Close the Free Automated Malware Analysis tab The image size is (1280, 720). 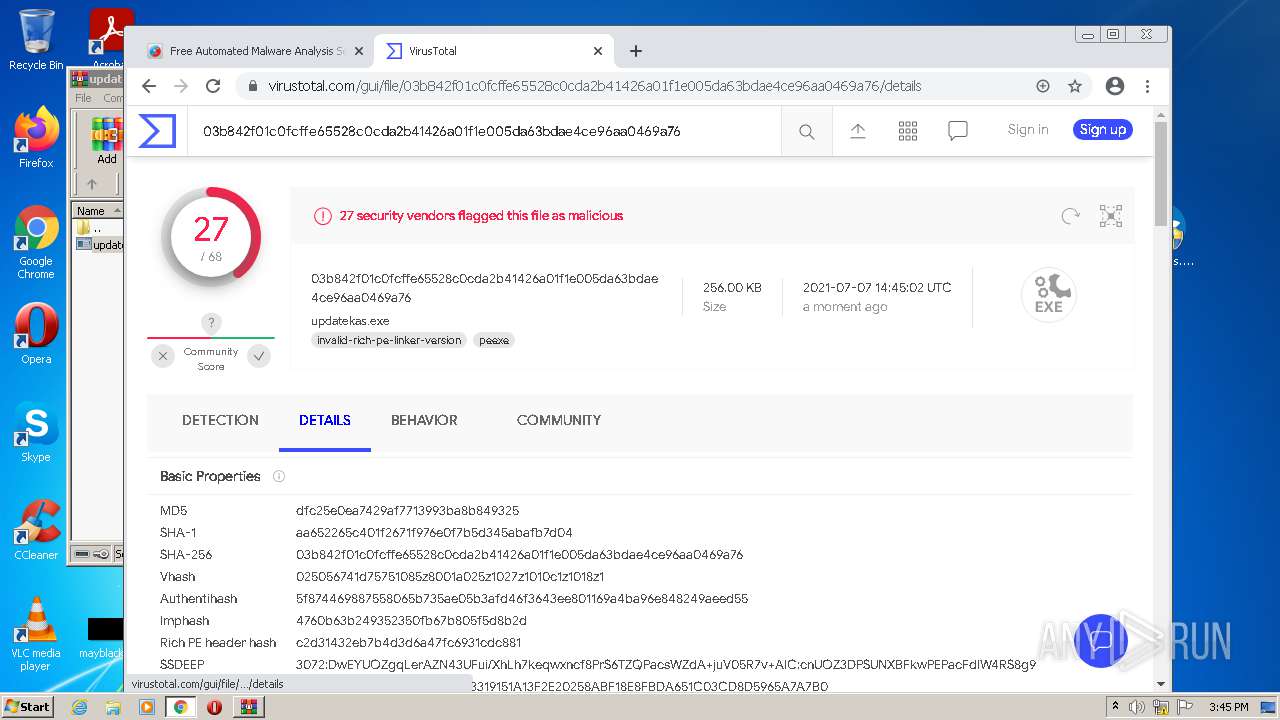[x=361, y=51]
